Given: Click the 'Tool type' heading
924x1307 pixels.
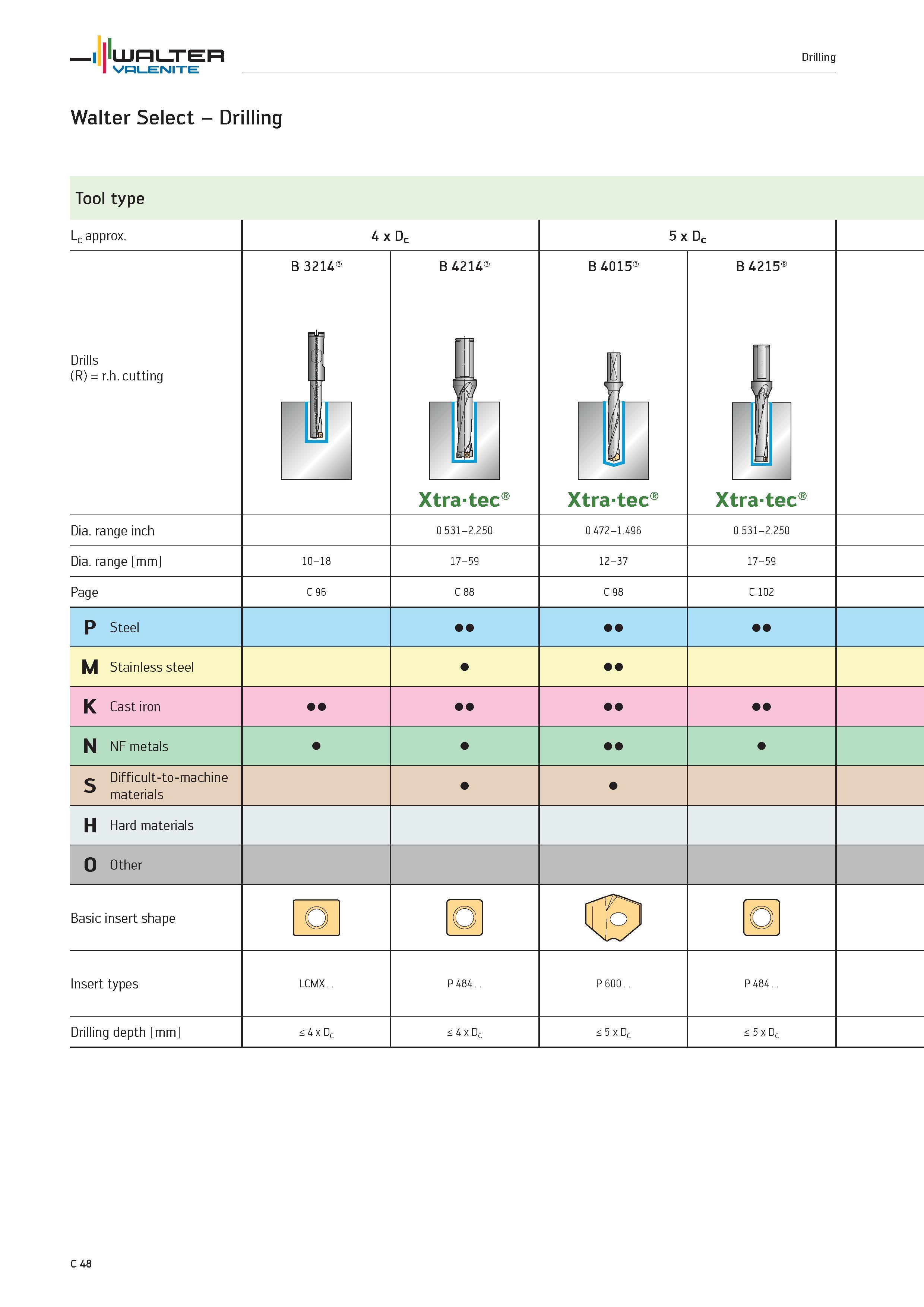Looking at the screenshot, I should pyautogui.click(x=110, y=198).
